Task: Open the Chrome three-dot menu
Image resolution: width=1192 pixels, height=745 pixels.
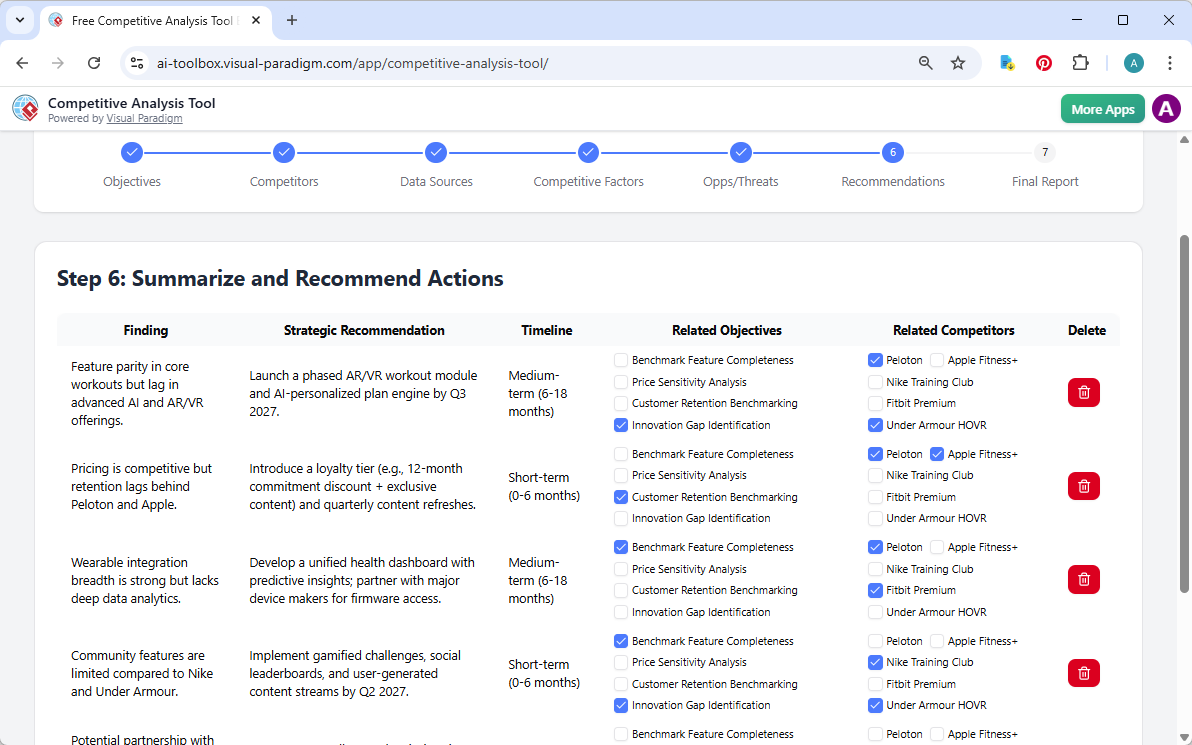Action: pyautogui.click(x=1170, y=62)
